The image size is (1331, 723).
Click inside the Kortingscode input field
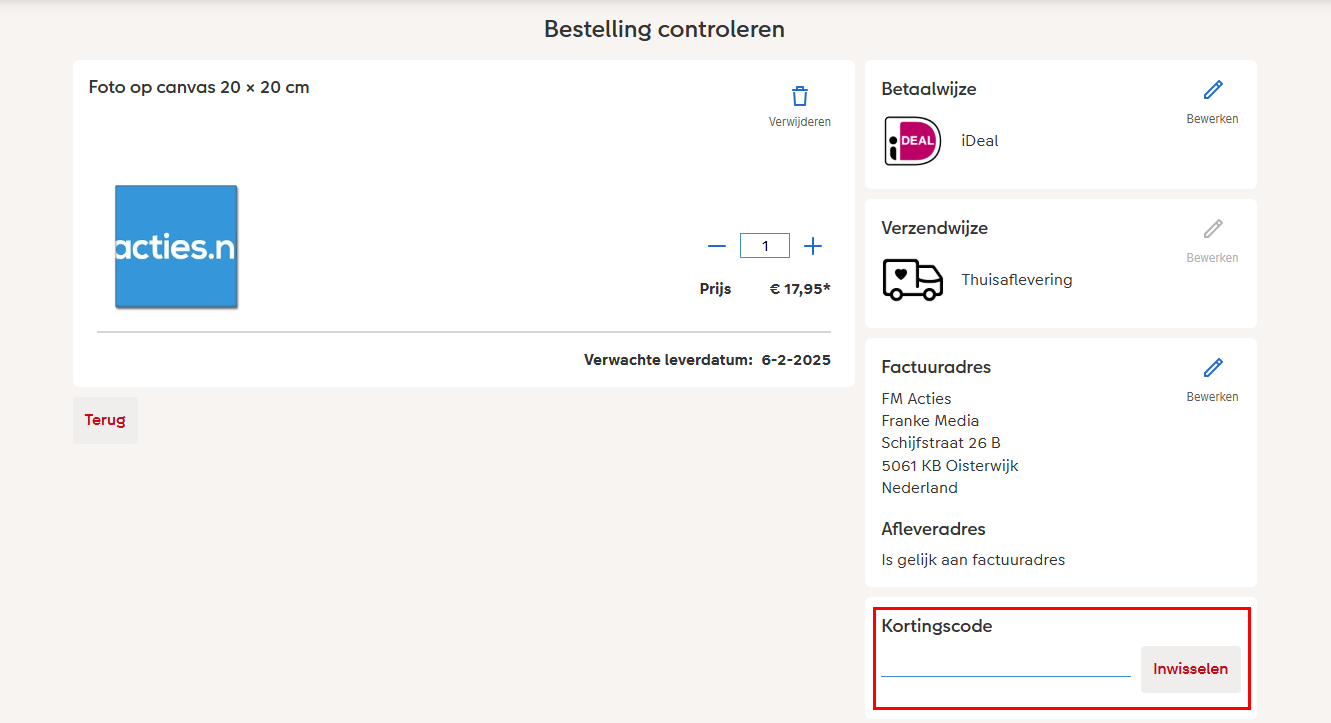point(1003,665)
